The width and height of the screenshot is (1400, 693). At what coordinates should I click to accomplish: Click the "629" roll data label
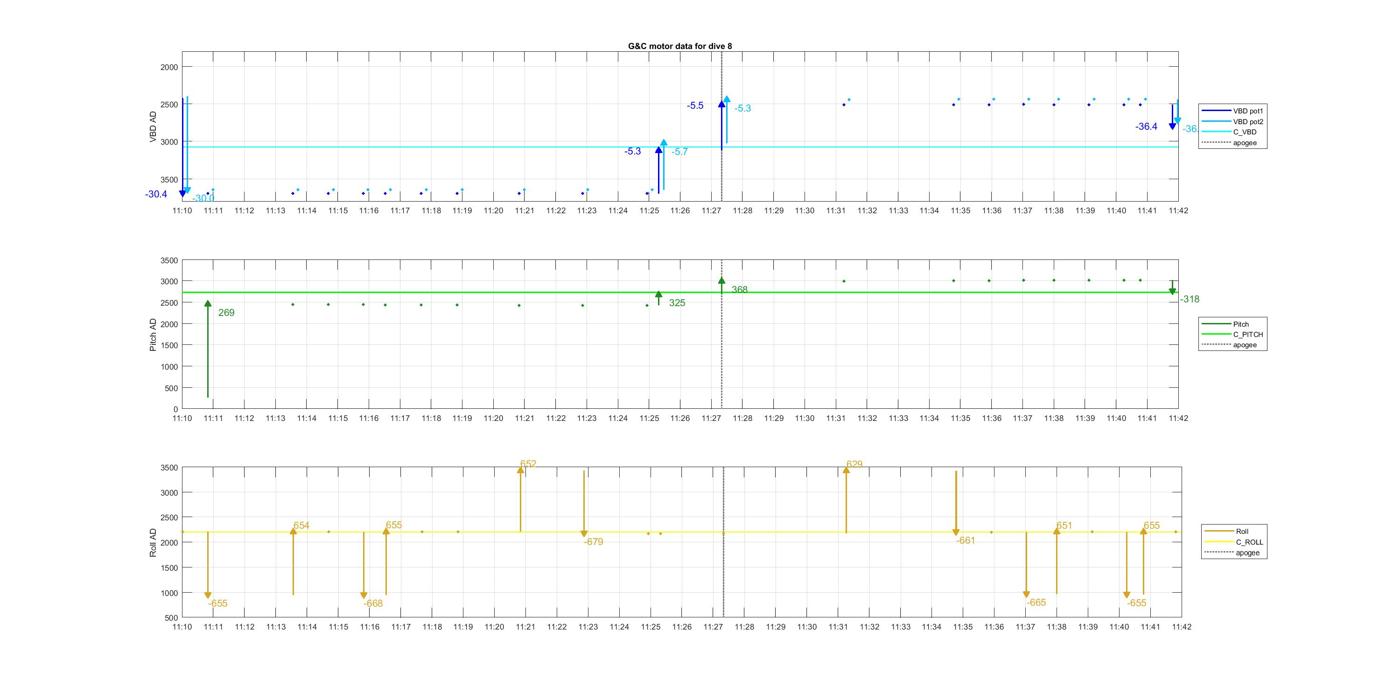pyautogui.click(x=854, y=465)
